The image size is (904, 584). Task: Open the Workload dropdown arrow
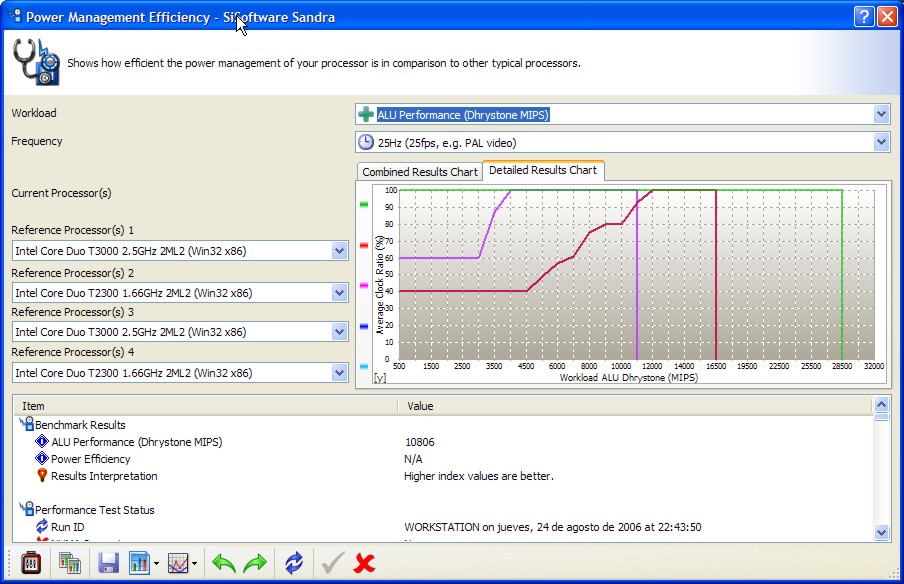pos(881,114)
